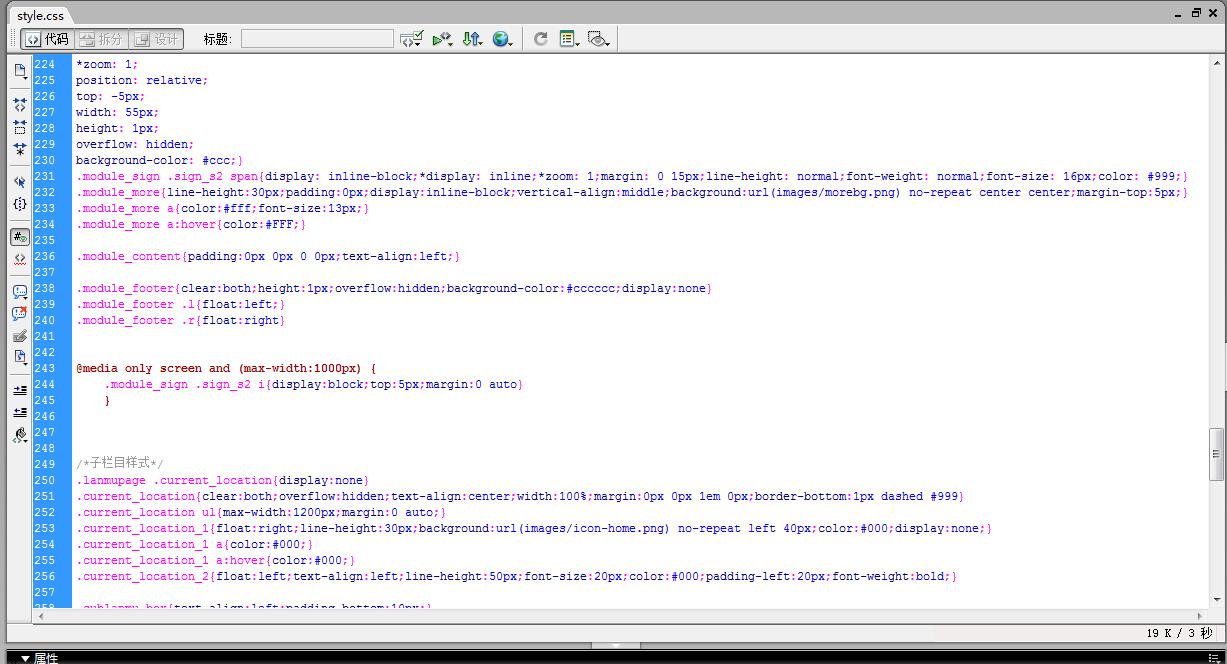Click 'position: relative;' line
1227x664 pixels.
point(142,80)
